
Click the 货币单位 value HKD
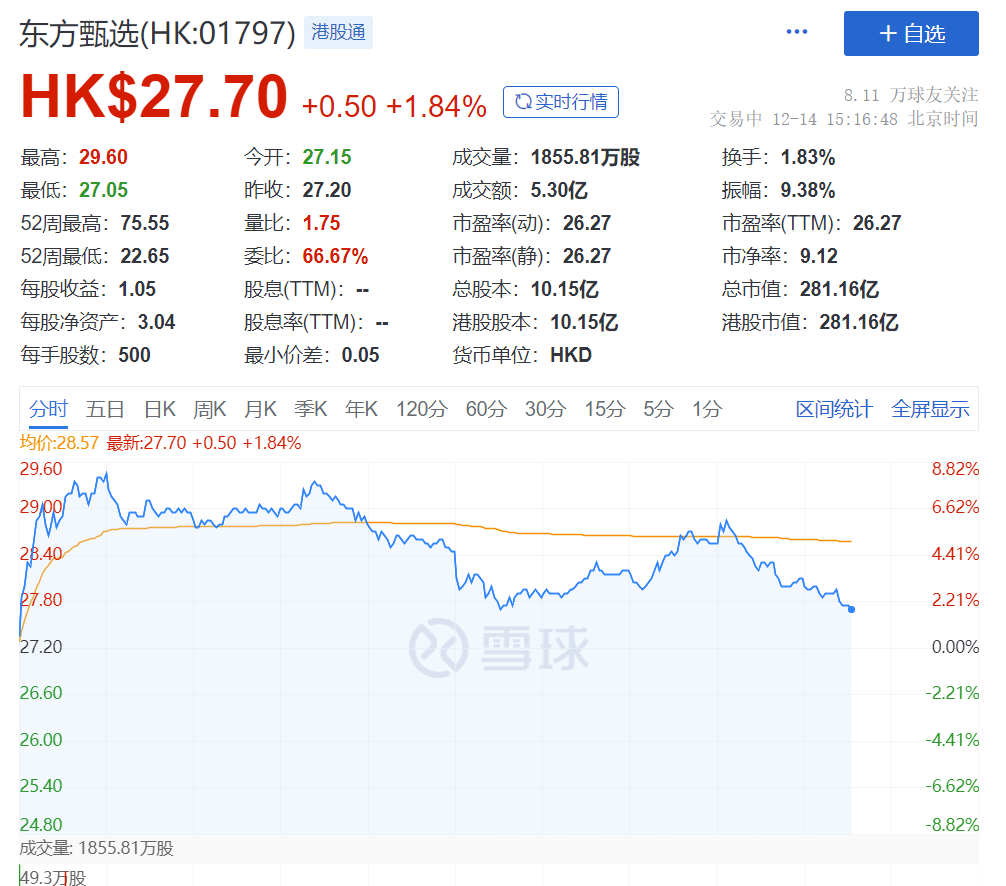pyautogui.click(x=571, y=355)
